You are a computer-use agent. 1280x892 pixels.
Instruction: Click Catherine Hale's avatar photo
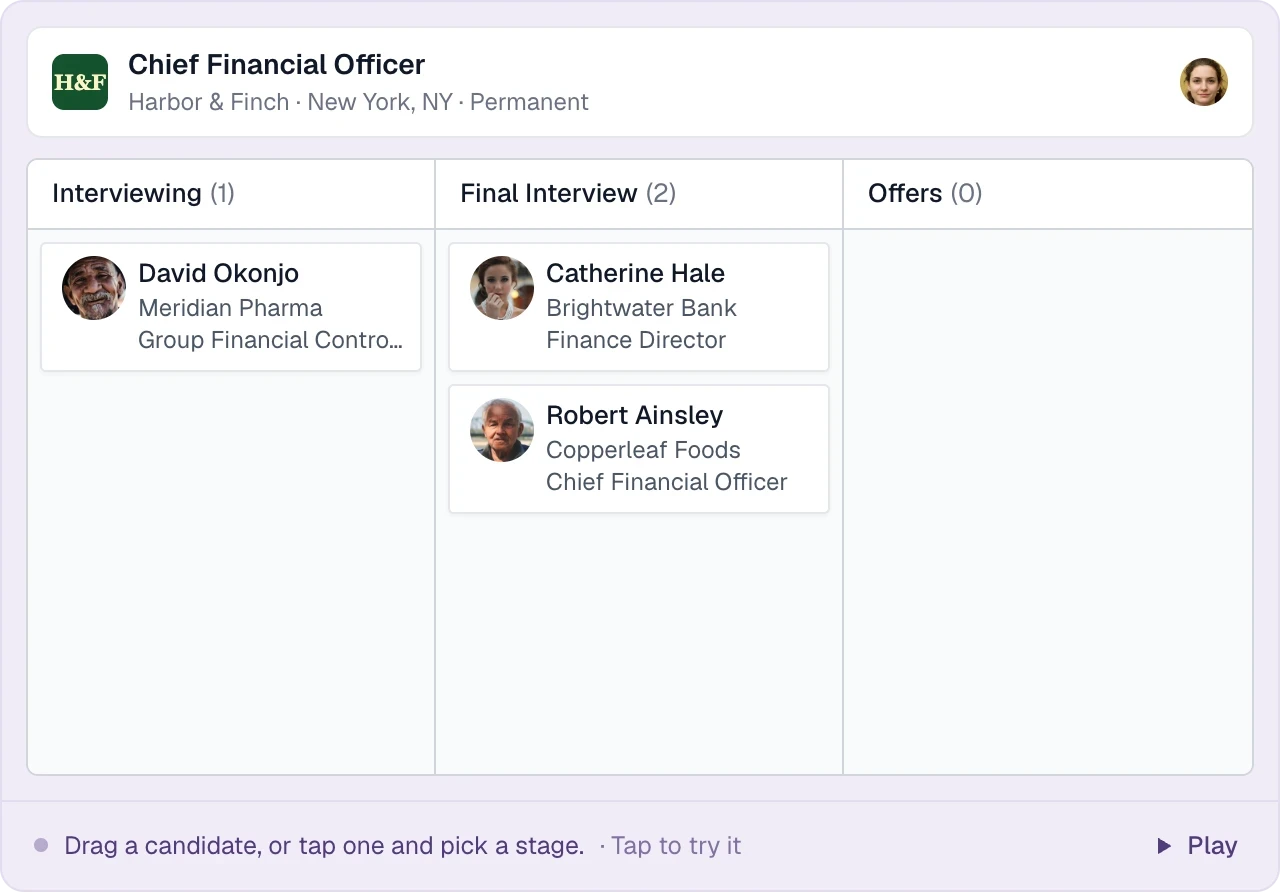point(502,288)
